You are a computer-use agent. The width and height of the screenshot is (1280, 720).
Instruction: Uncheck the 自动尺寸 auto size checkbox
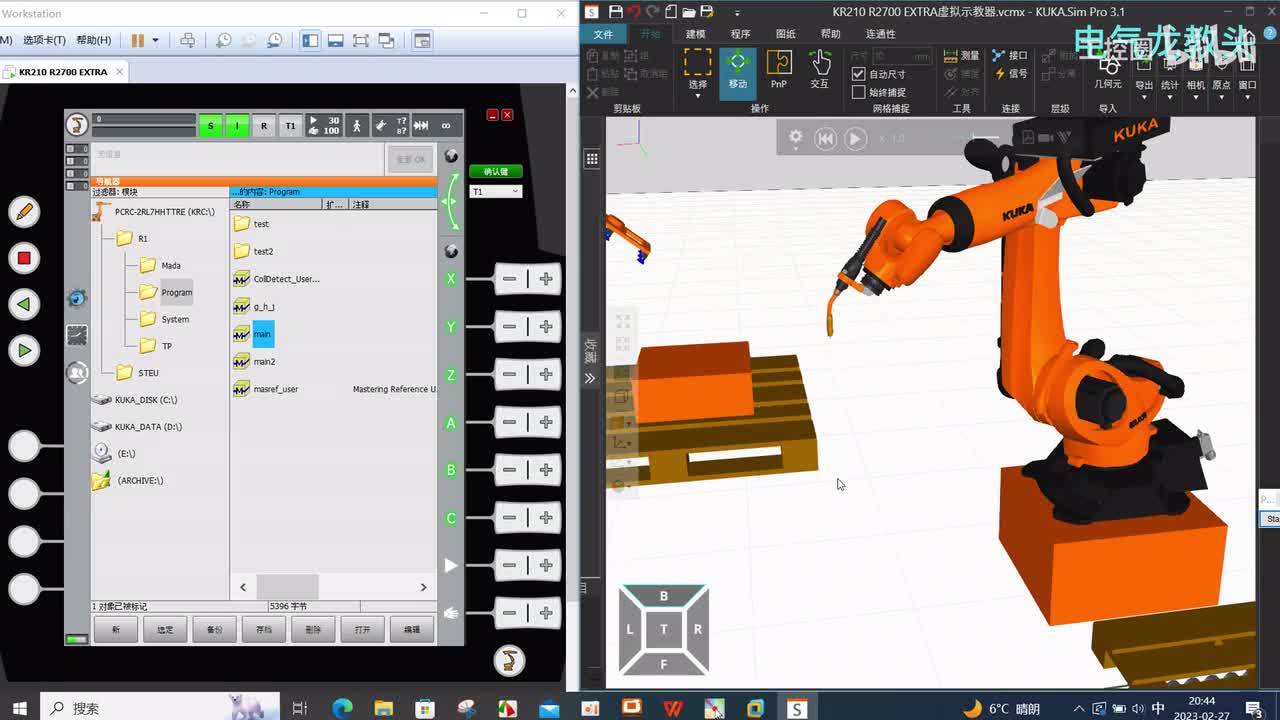(x=858, y=74)
